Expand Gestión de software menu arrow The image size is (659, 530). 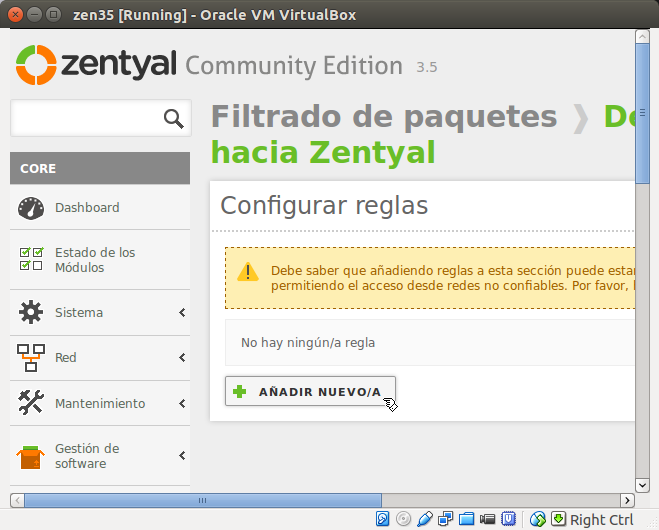point(182,456)
